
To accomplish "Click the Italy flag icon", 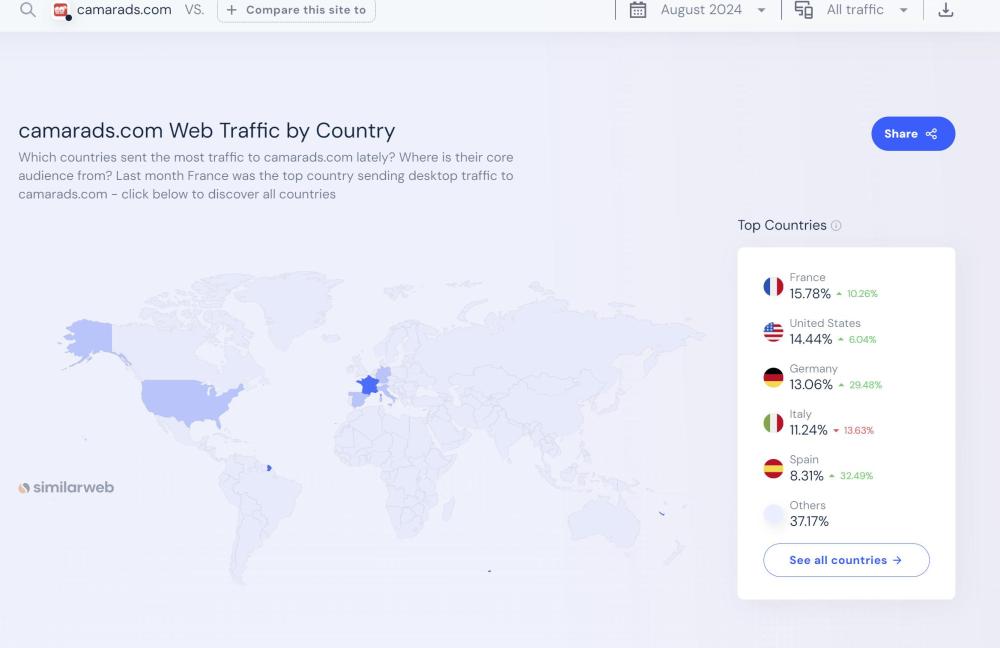I will pyautogui.click(x=773, y=423).
